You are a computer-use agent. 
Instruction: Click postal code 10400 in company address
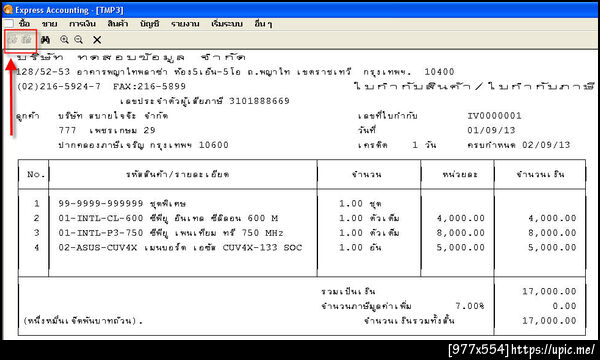(x=439, y=72)
